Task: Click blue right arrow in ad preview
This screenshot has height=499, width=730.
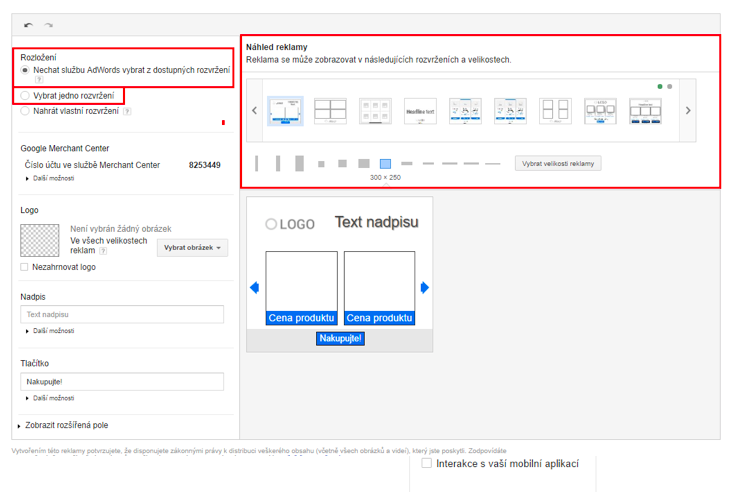Action: tap(425, 287)
